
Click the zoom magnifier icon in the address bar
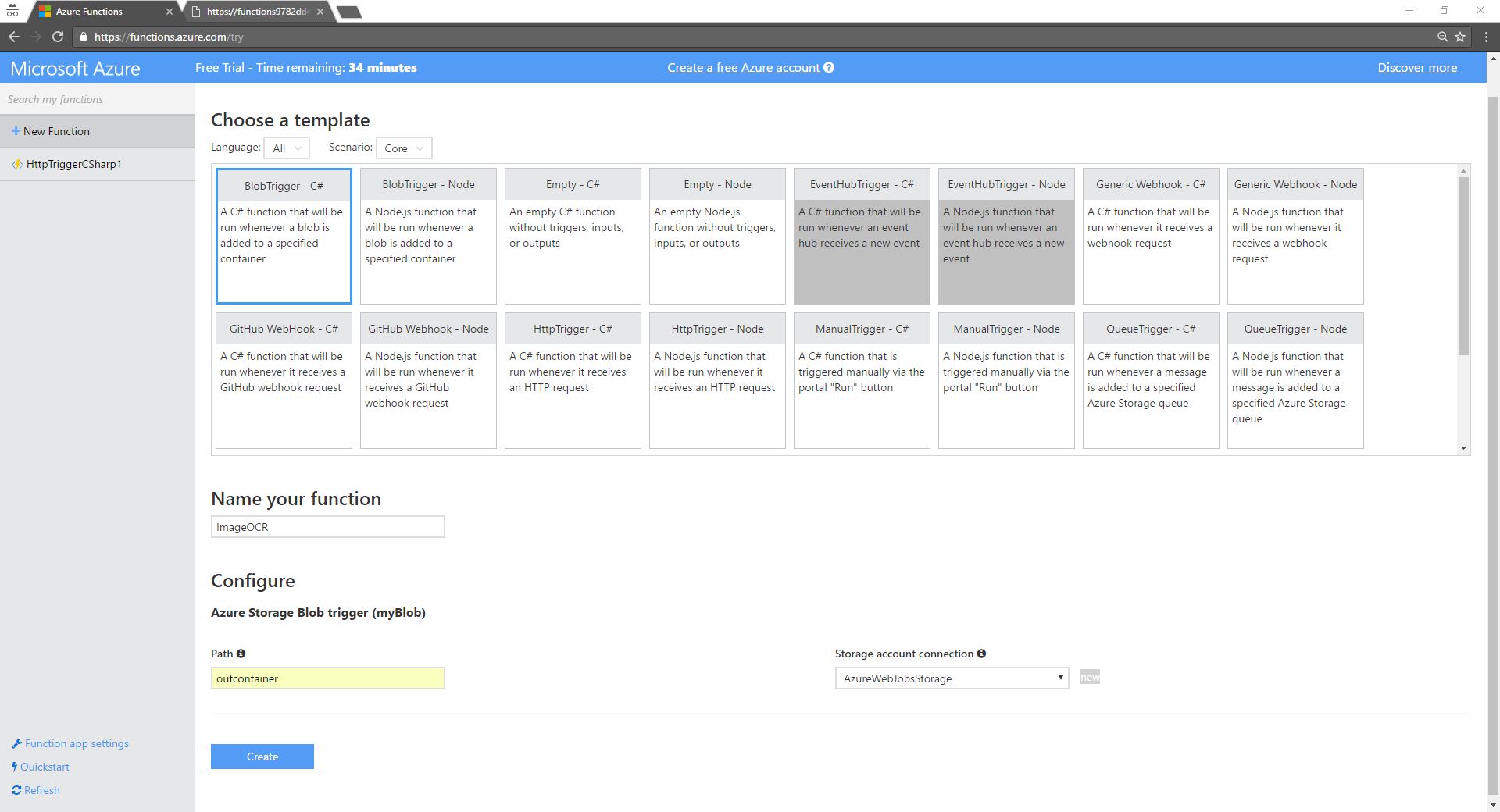point(1442,37)
